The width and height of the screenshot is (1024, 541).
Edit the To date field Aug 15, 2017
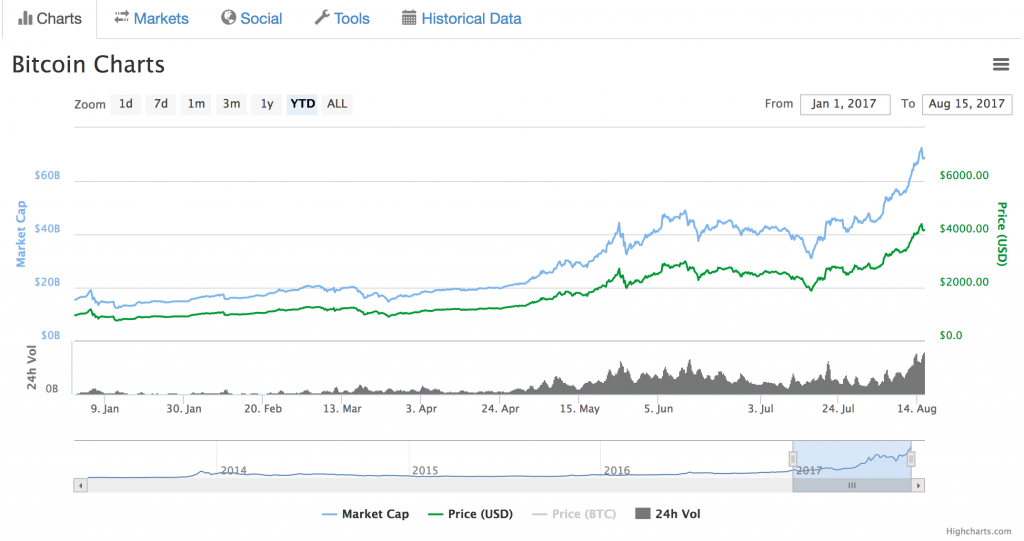(967, 104)
